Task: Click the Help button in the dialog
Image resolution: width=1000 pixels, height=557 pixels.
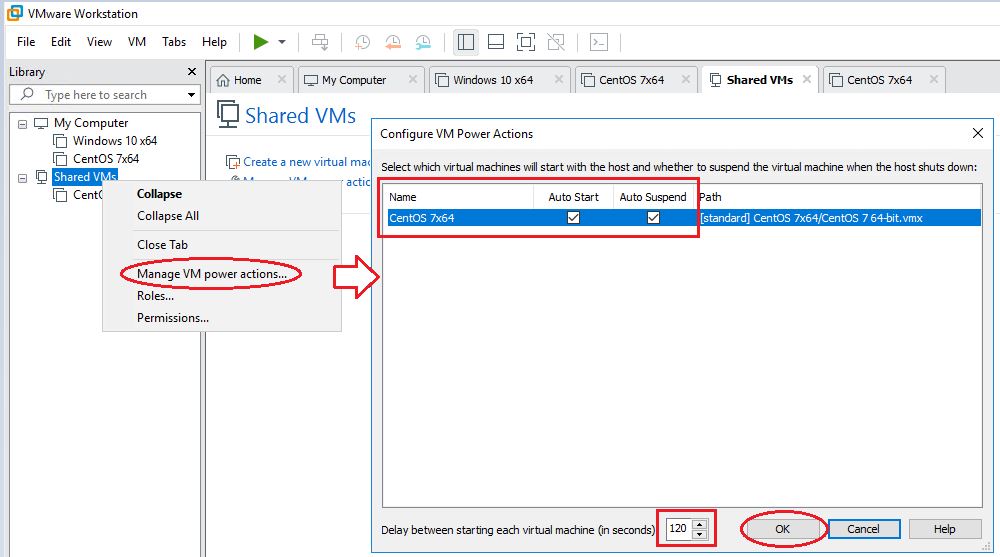Action: click(x=945, y=529)
